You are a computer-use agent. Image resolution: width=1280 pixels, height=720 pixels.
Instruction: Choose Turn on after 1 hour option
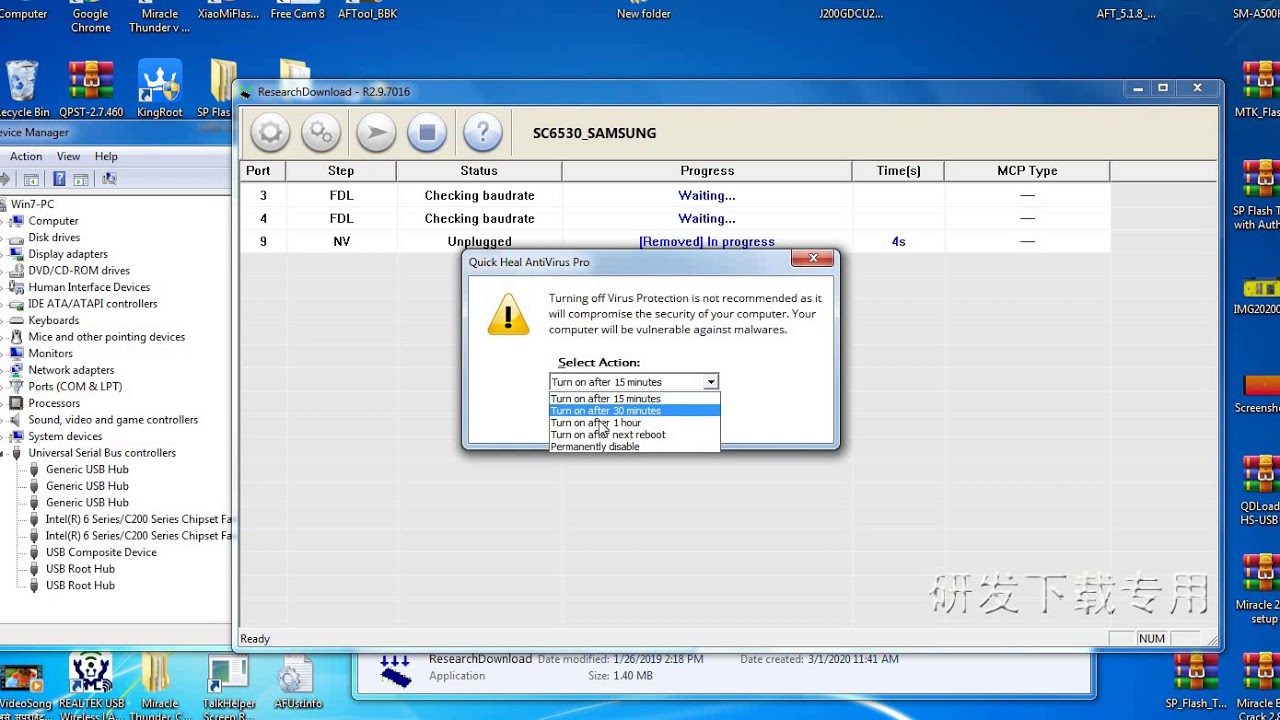click(634, 422)
